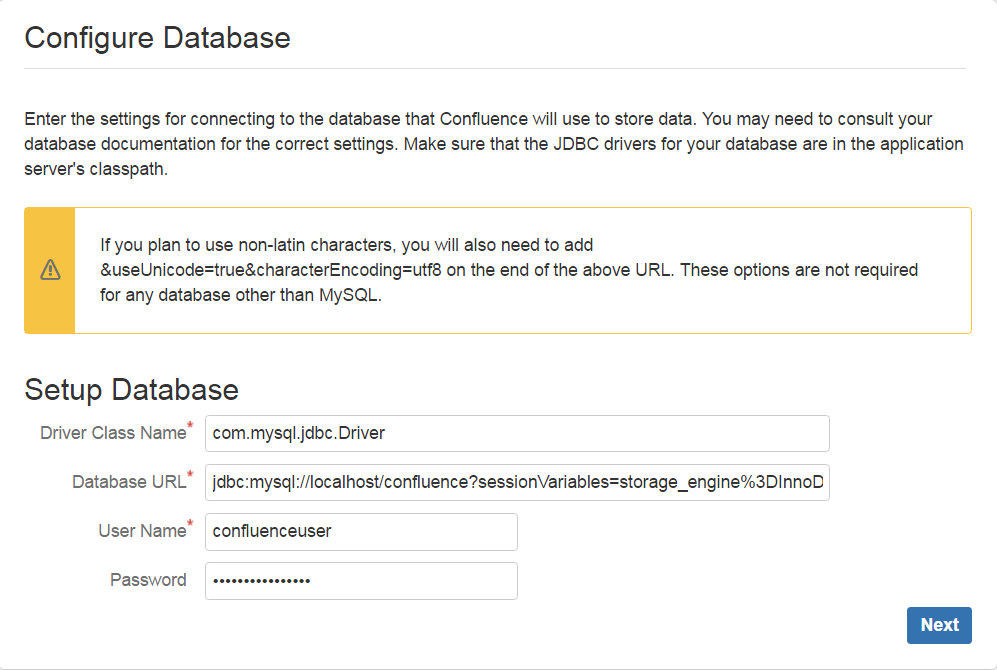Viewport: 997px width, 670px height.
Task: Click the Database URL label
Action: point(128,482)
